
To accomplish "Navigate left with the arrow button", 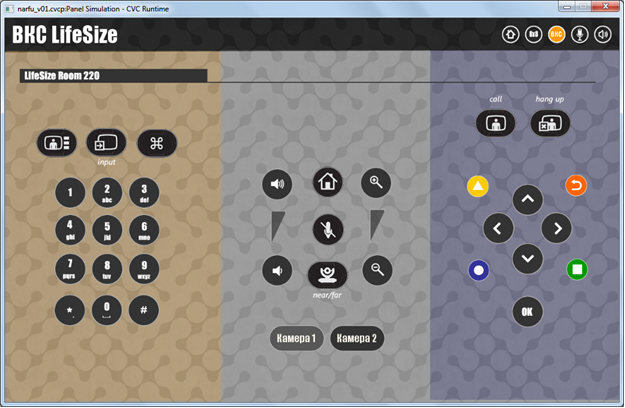I will coord(498,228).
